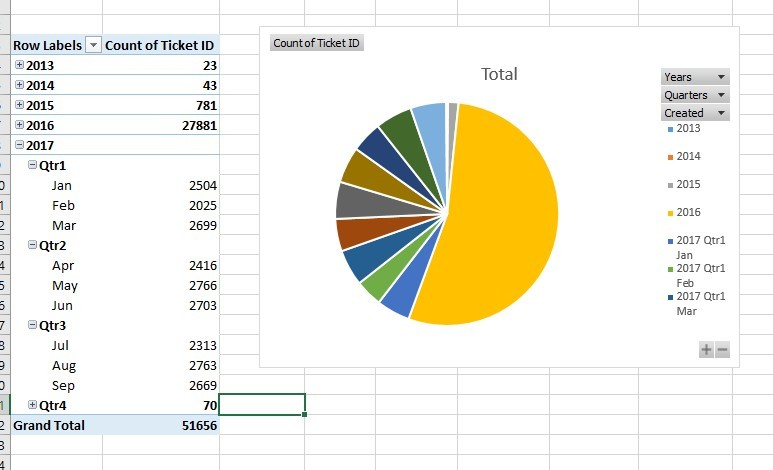Select the chart title Total
773x470 pixels.
coord(499,74)
